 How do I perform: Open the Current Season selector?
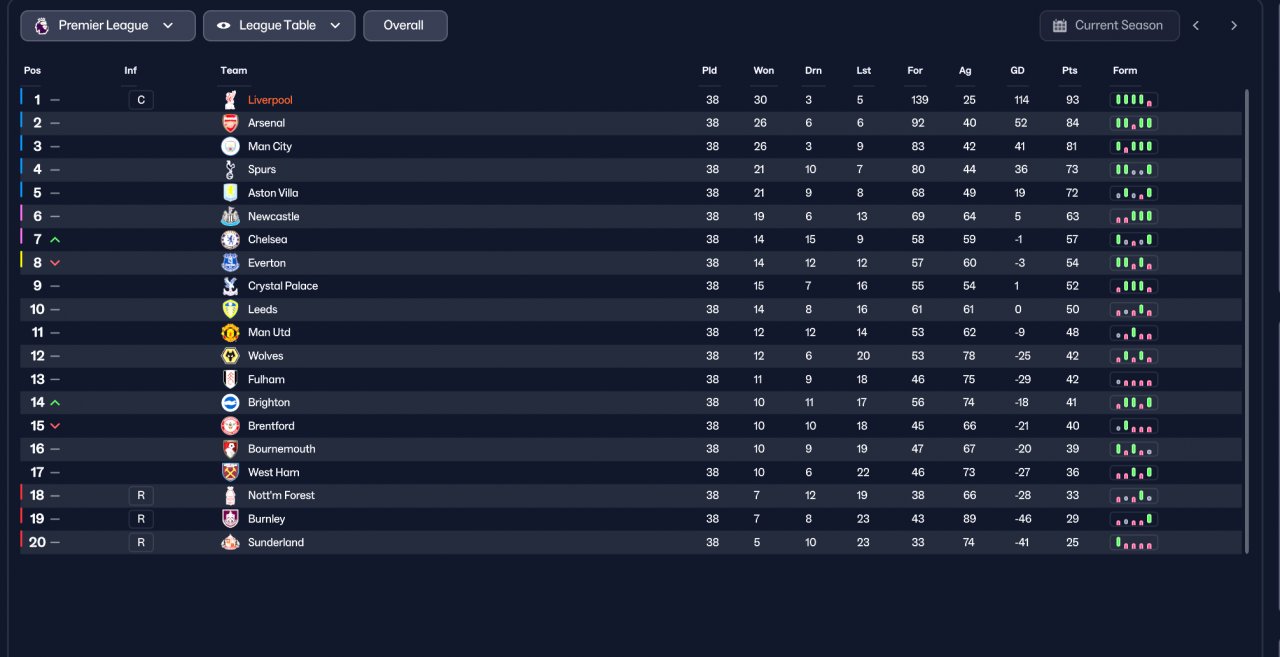pos(1109,26)
